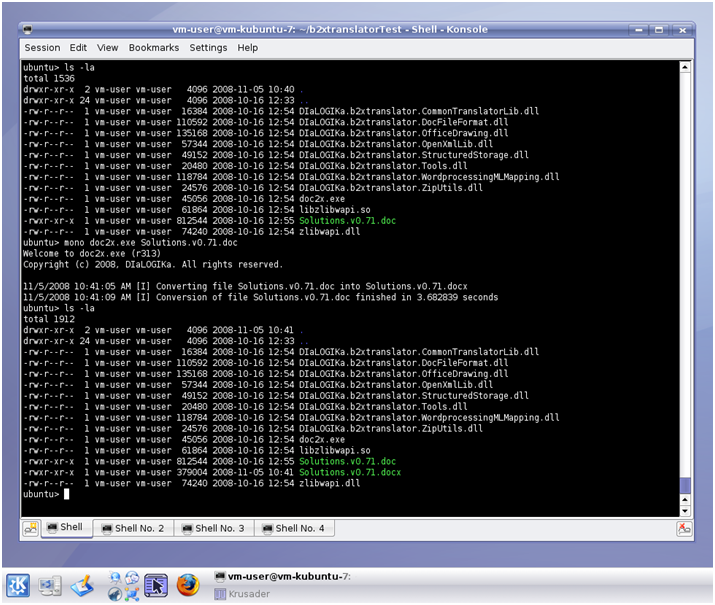Open the Settings menu
This screenshot has width=715, height=605.
coord(208,47)
